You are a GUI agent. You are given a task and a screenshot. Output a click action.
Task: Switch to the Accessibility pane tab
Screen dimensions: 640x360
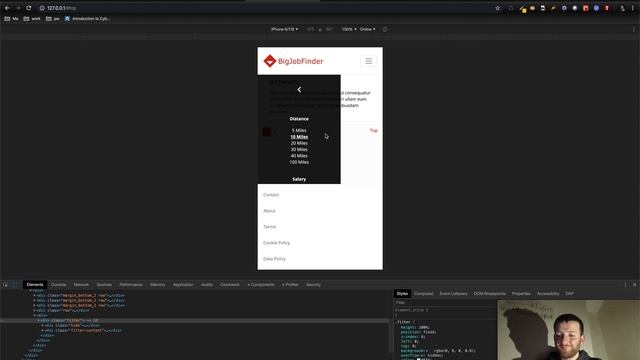pyautogui.click(x=548, y=293)
